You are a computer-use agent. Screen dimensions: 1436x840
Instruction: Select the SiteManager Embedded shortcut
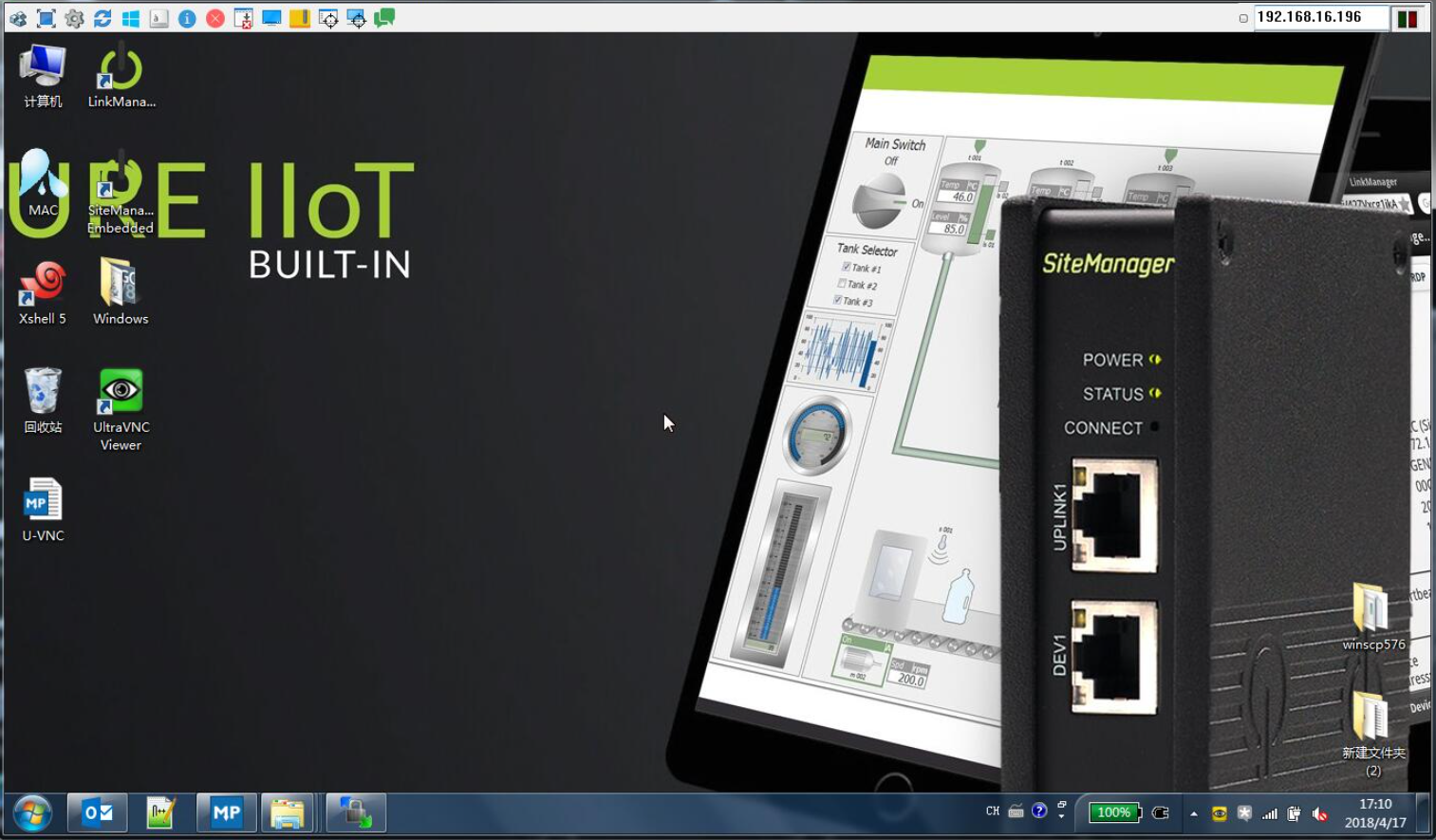point(121,194)
